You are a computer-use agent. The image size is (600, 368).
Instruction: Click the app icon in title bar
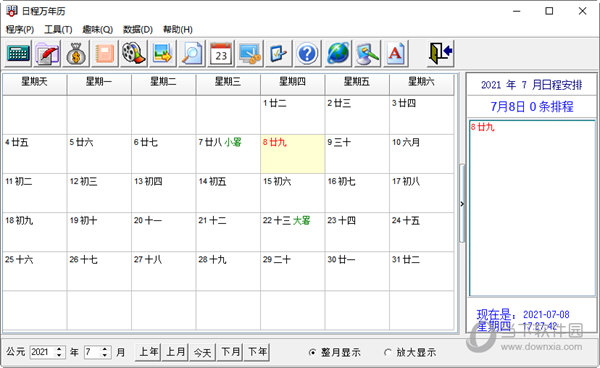[11, 11]
